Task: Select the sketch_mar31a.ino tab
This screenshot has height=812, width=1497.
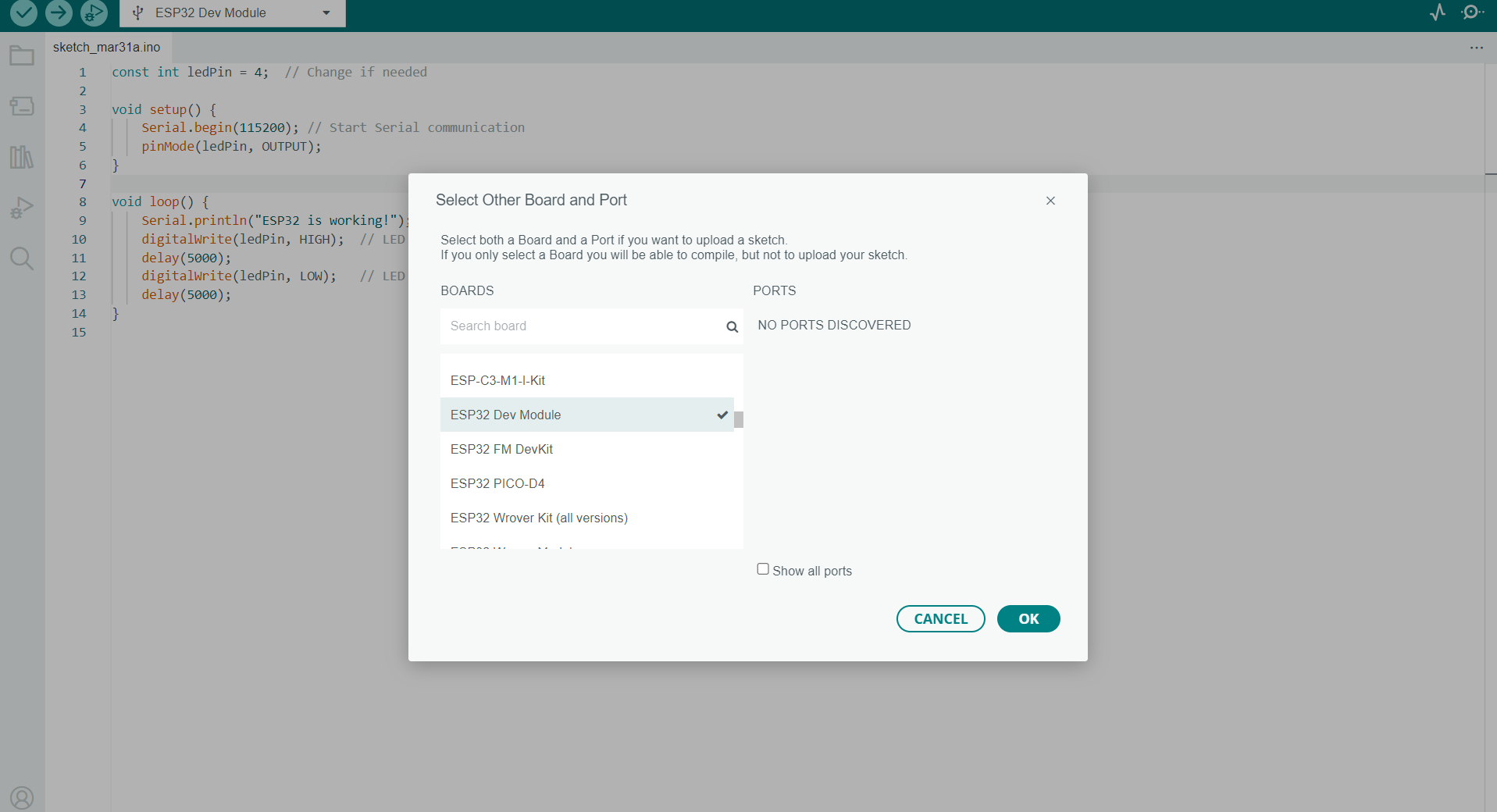Action: (x=107, y=47)
